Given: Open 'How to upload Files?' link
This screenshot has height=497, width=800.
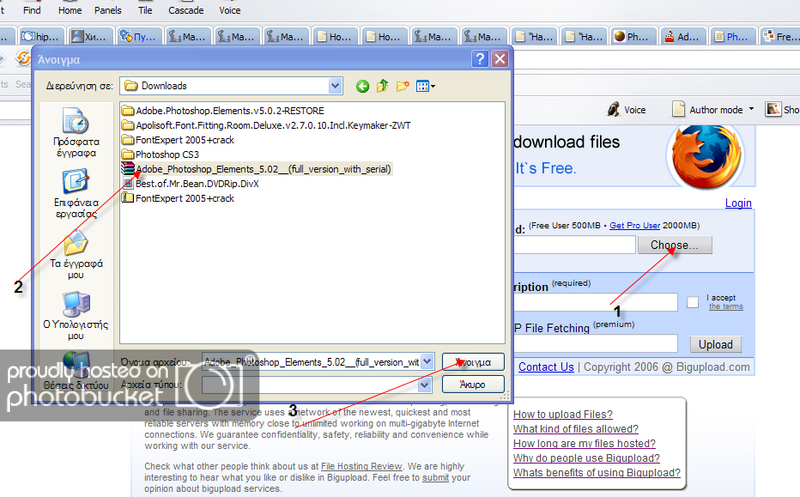Looking at the screenshot, I should (563, 414).
